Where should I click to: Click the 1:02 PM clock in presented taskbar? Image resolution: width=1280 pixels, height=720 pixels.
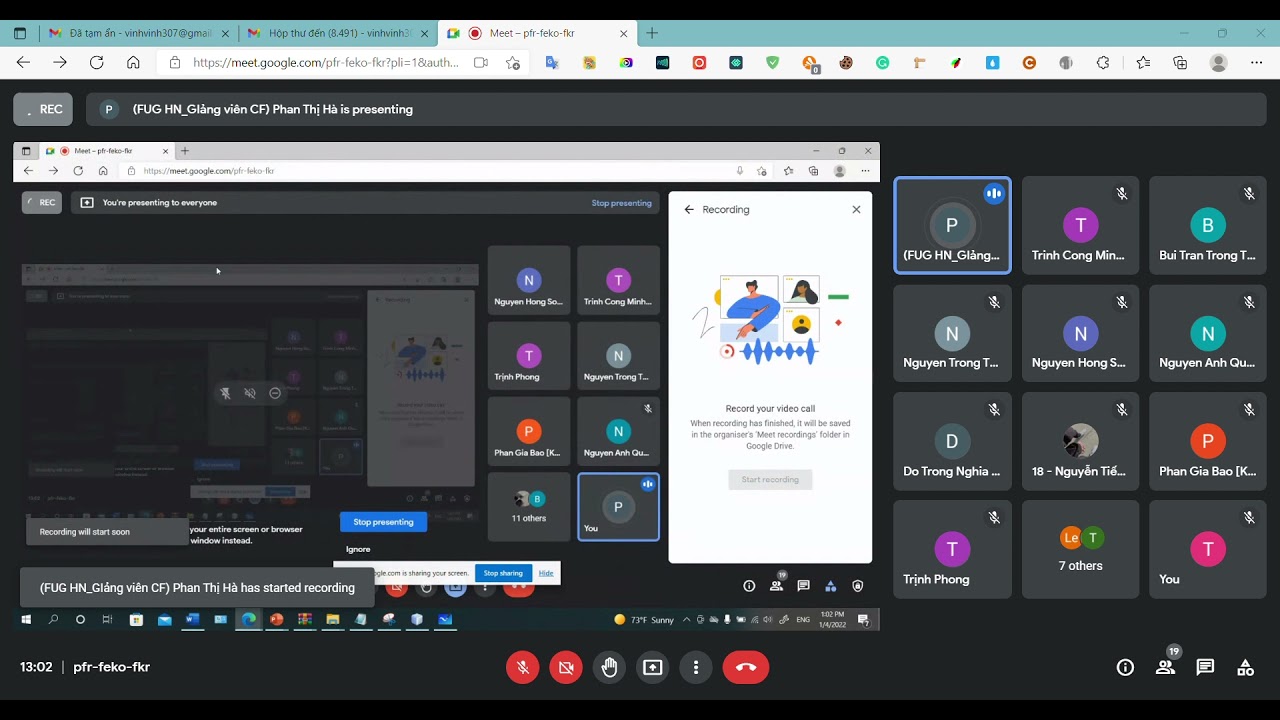pyautogui.click(x=833, y=620)
